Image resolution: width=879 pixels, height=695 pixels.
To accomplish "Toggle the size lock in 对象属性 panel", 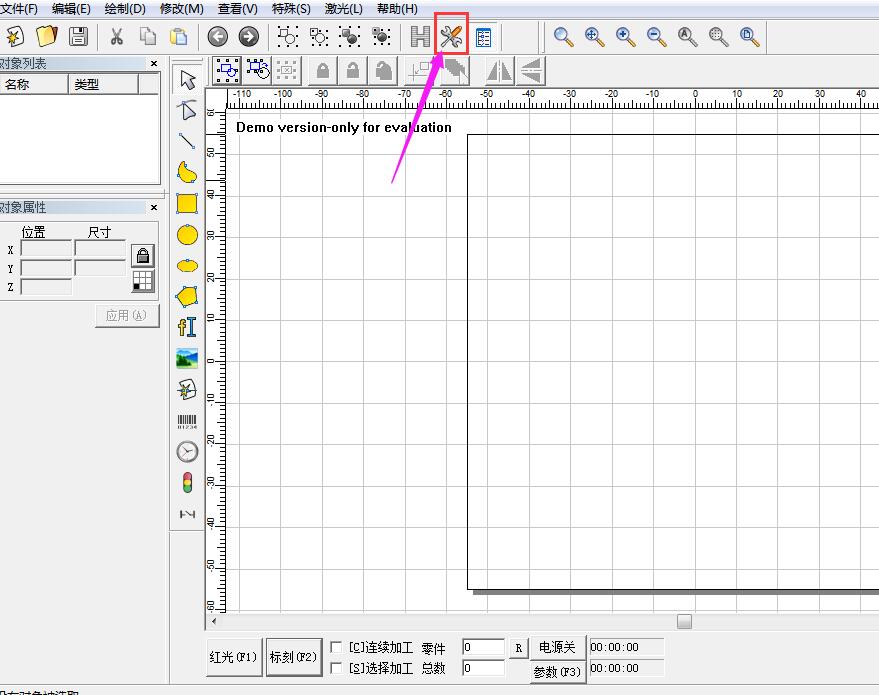I will [143, 255].
